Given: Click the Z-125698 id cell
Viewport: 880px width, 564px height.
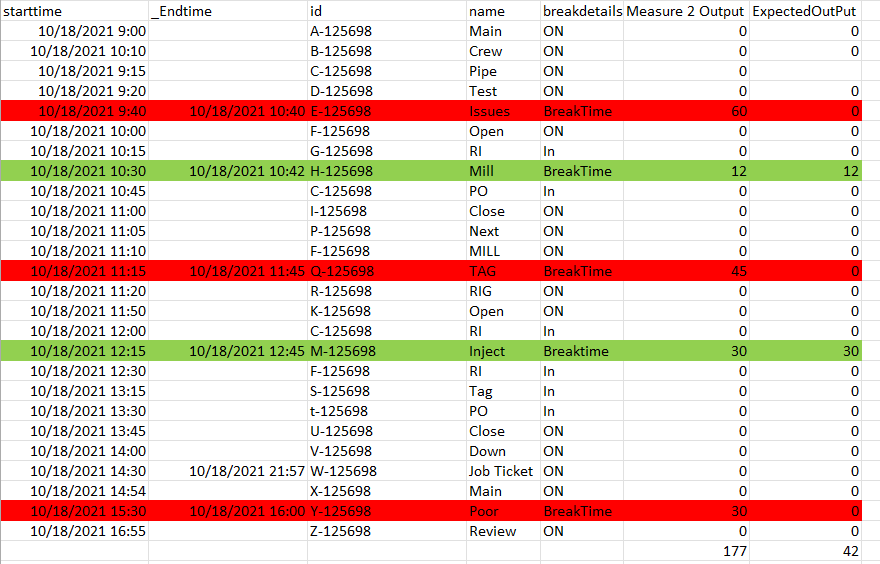Looking at the screenshot, I should [x=387, y=531].
